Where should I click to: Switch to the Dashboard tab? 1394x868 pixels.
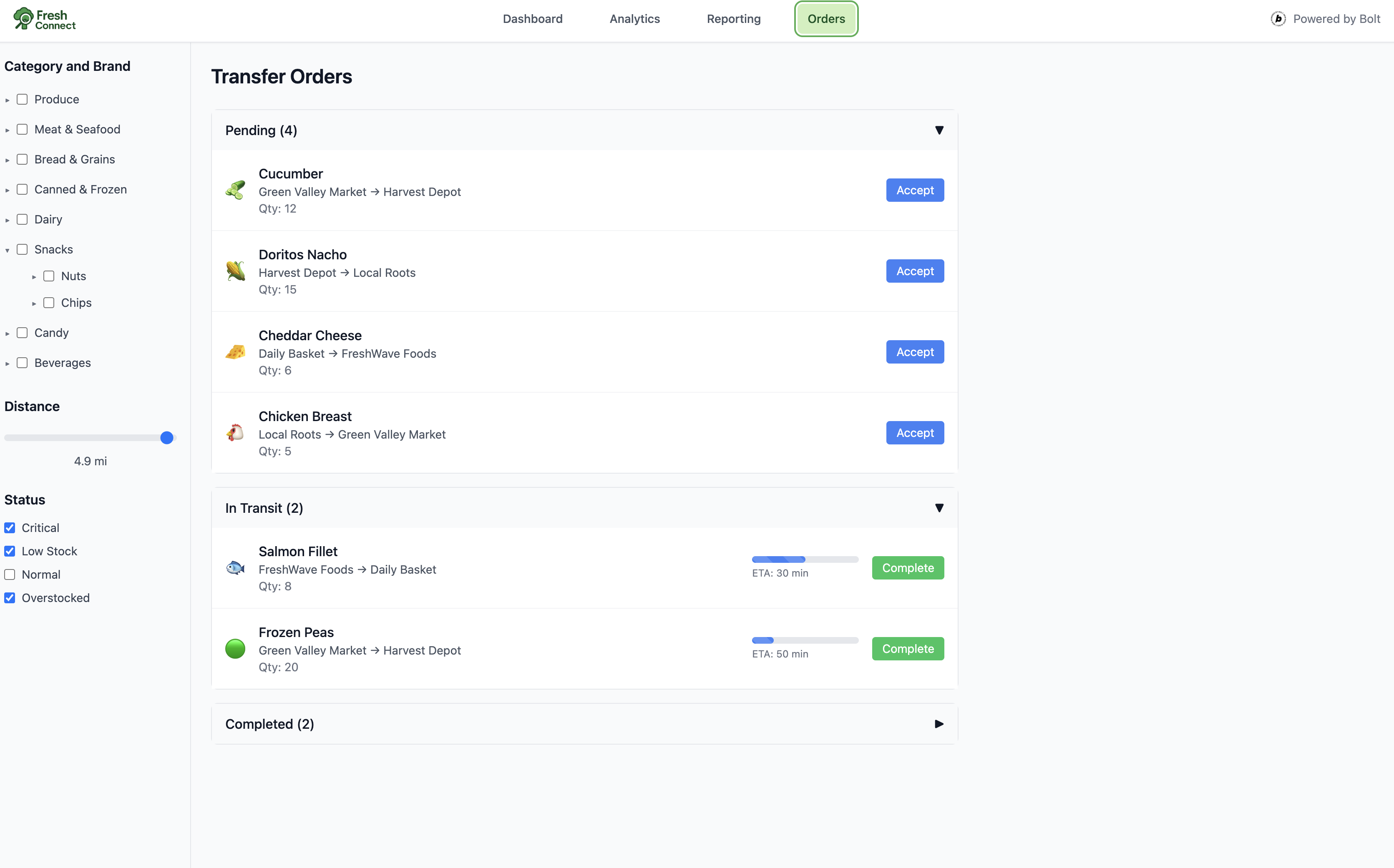[x=532, y=19]
